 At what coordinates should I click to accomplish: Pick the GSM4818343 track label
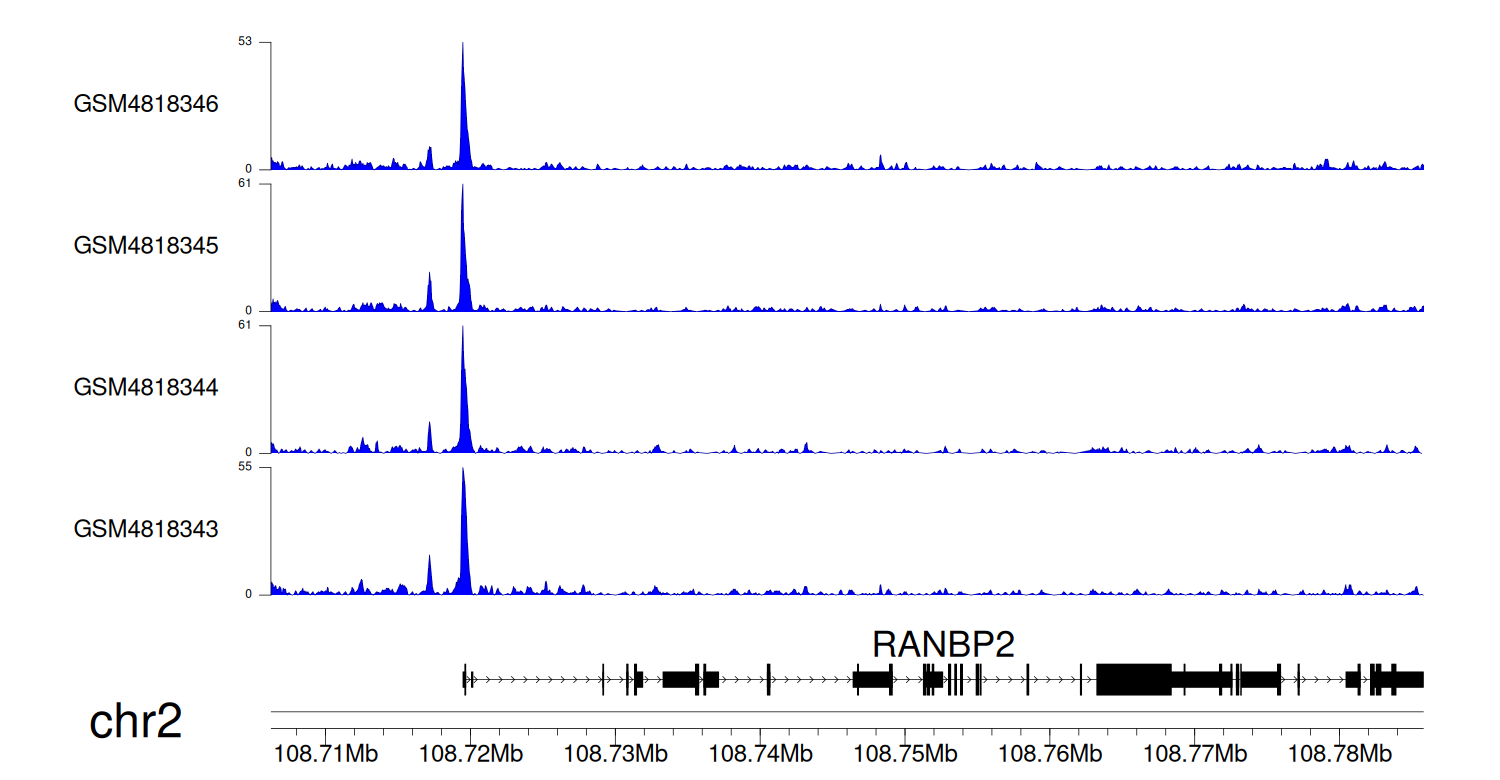pyautogui.click(x=146, y=528)
